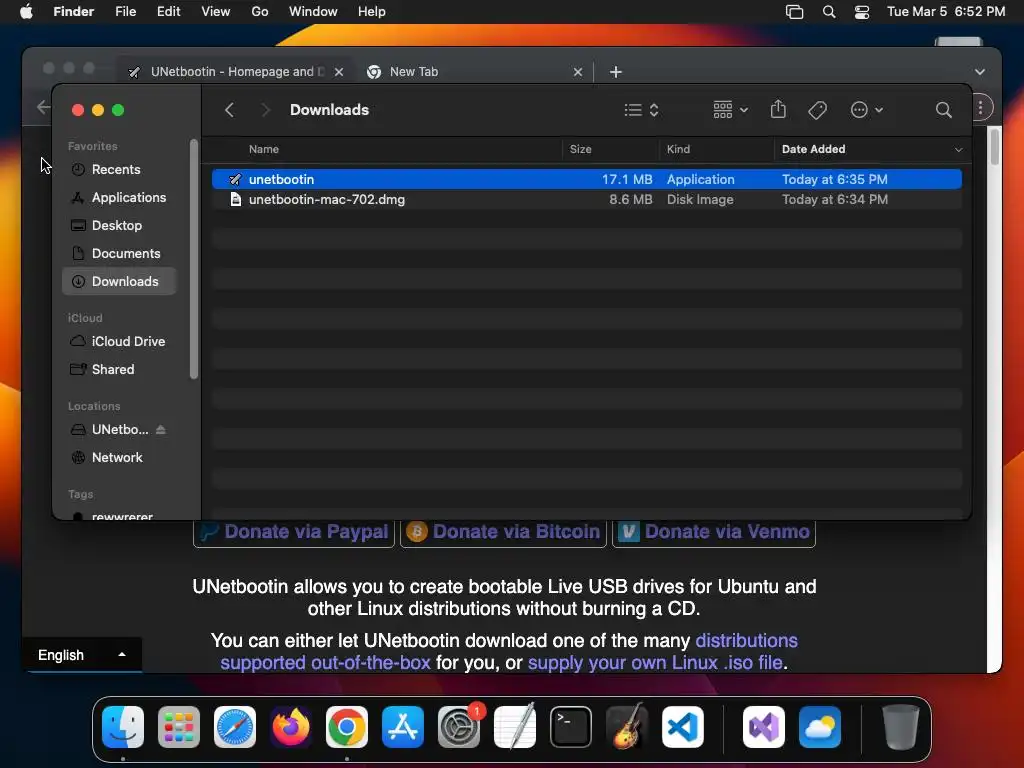This screenshot has height=768, width=1024.
Task: Go forward in Finder history
Action: 264,110
